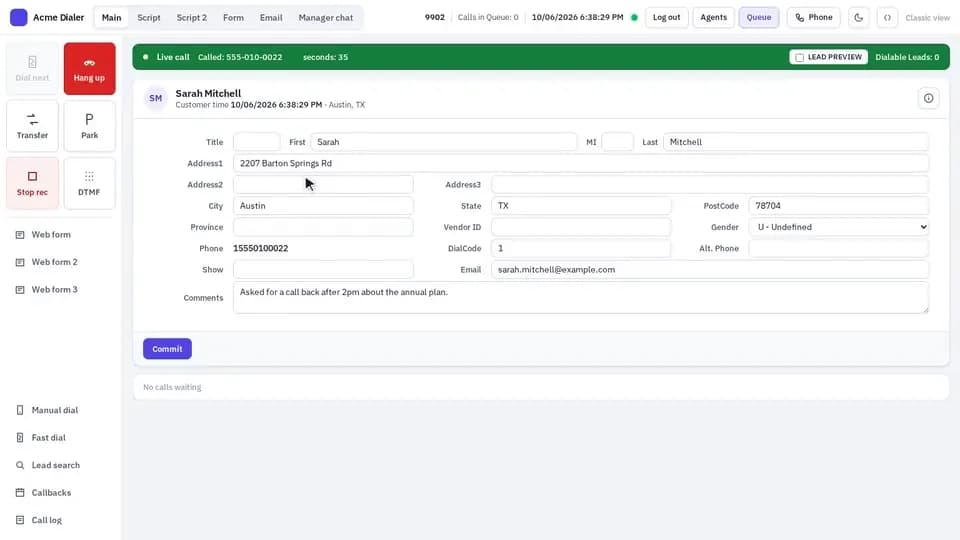Open the DTMF keypad
The image size is (960, 540).
click(89, 183)
